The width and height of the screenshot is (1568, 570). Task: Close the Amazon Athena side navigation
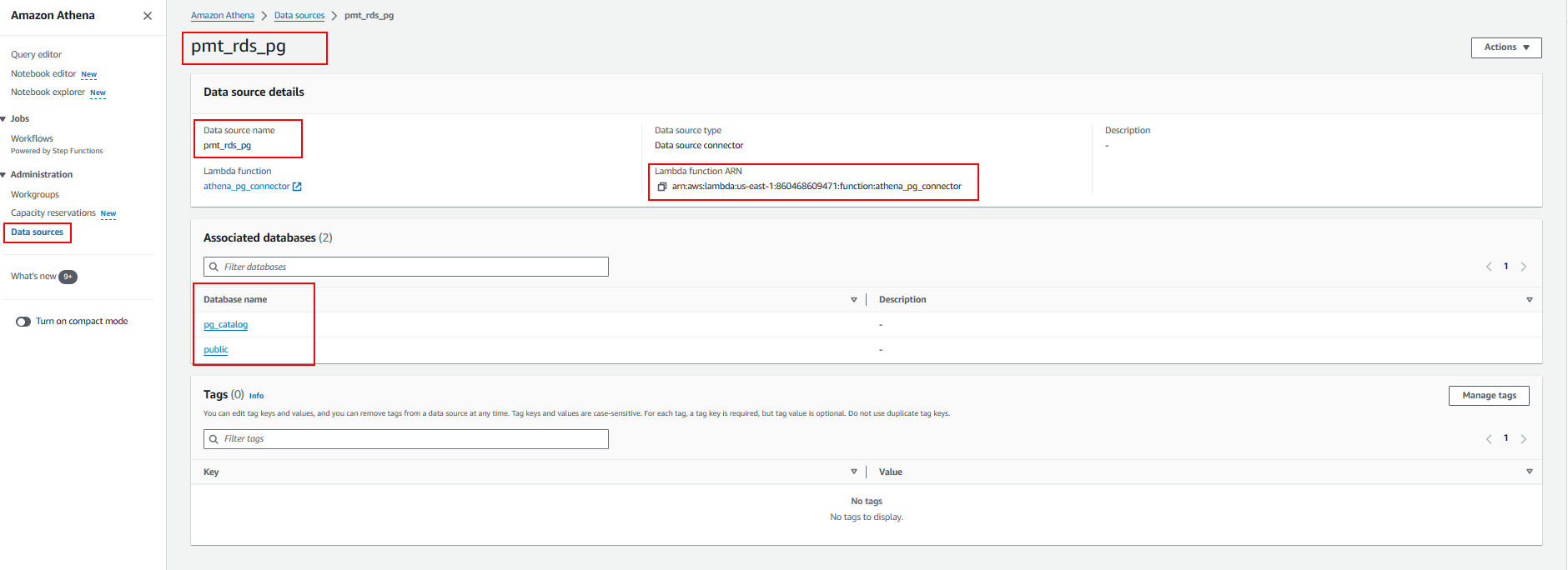(x=148, y=16)
